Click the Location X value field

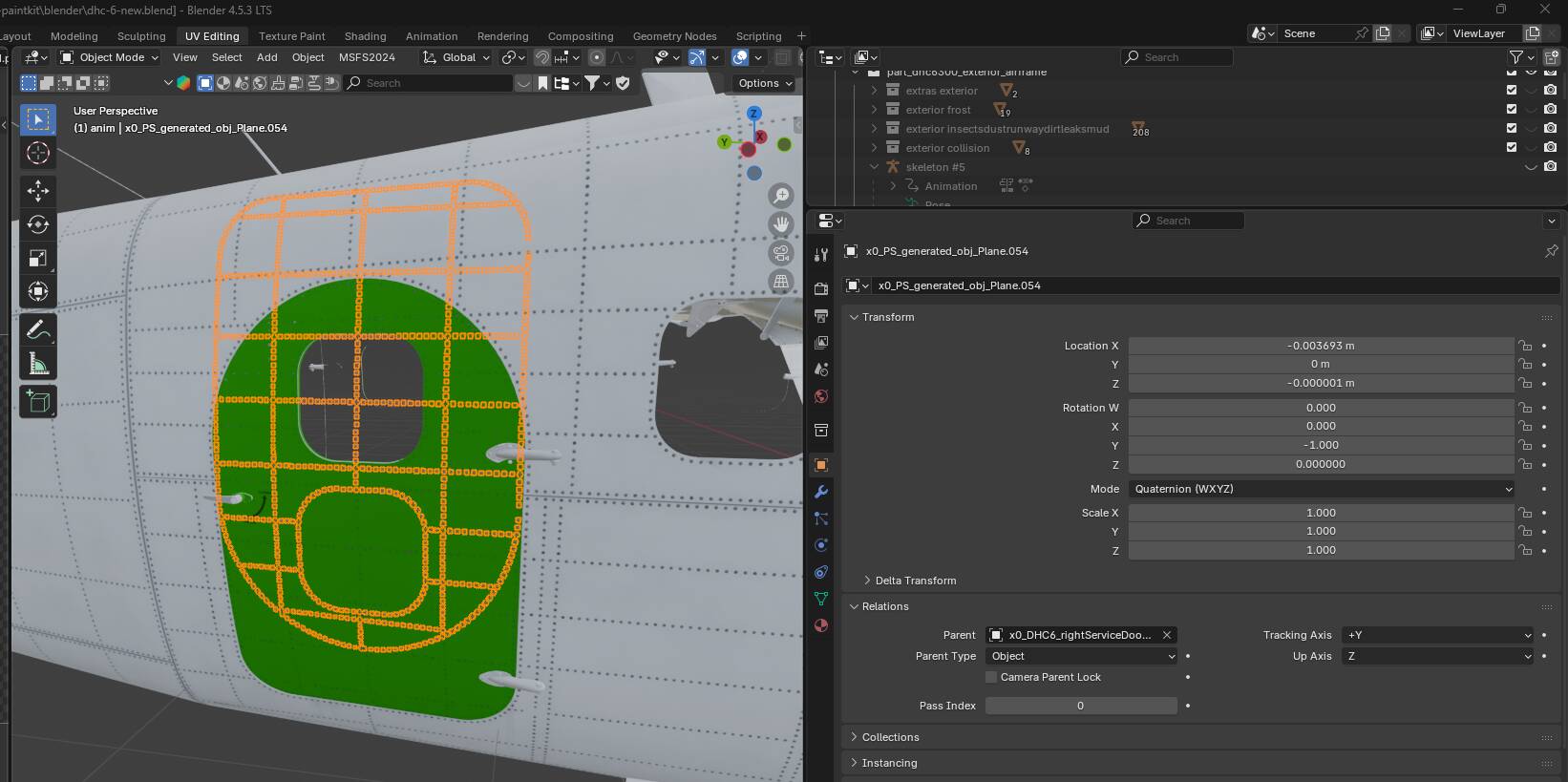(x=1320, y=346)
